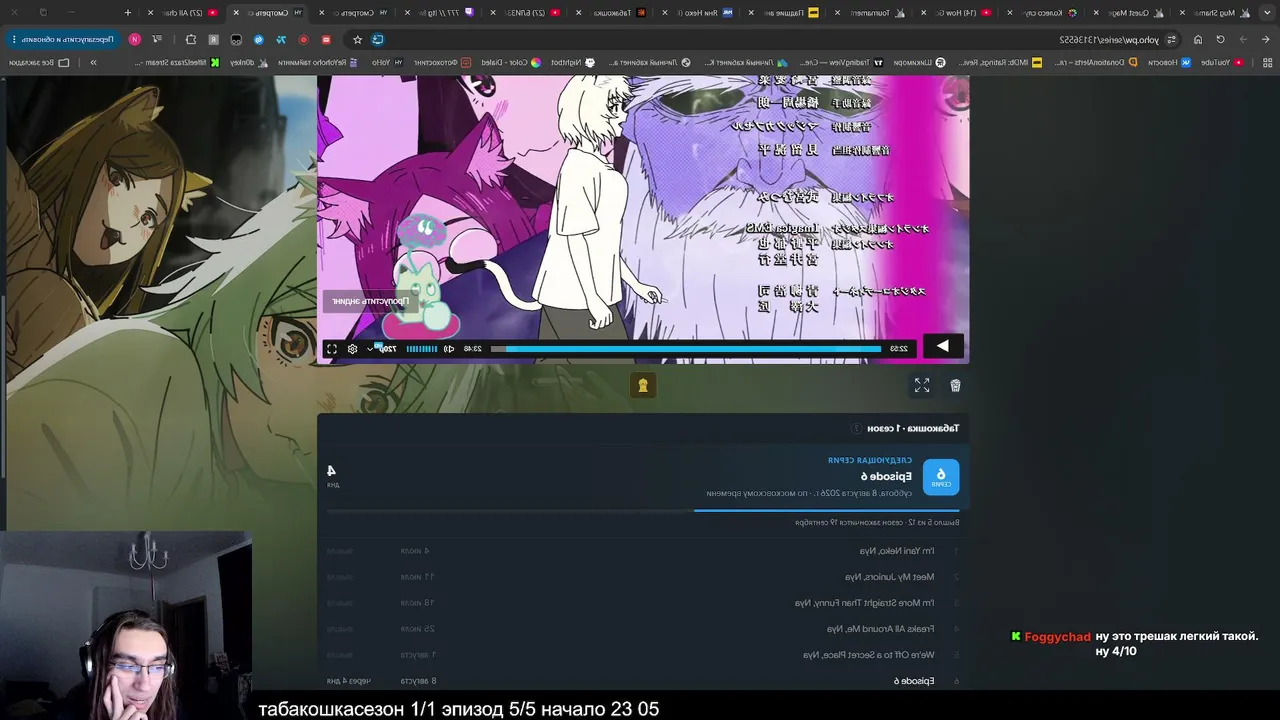
Task: Open the 'Шикимори' bookmark
Action: pos(920,62)
